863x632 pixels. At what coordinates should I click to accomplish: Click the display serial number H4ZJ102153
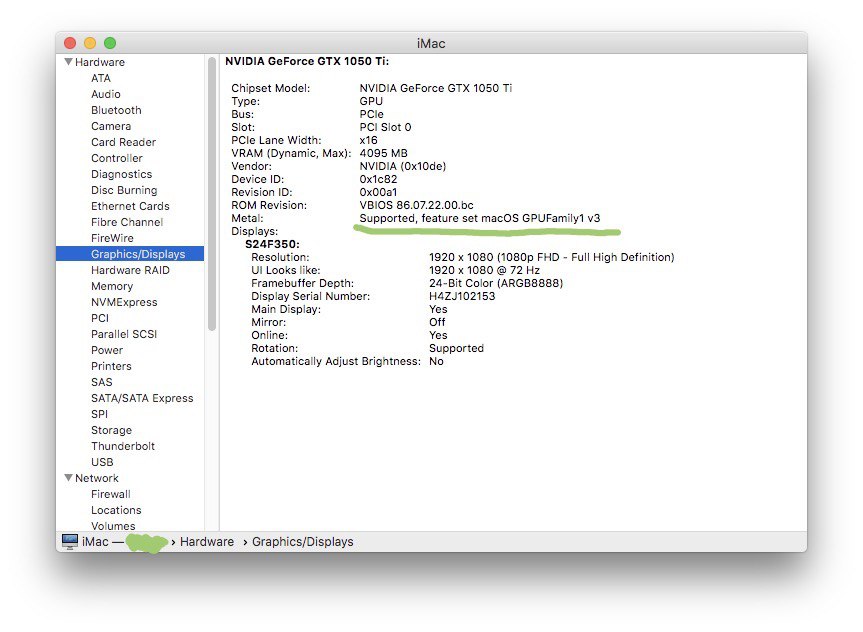[x=462, y=296]
